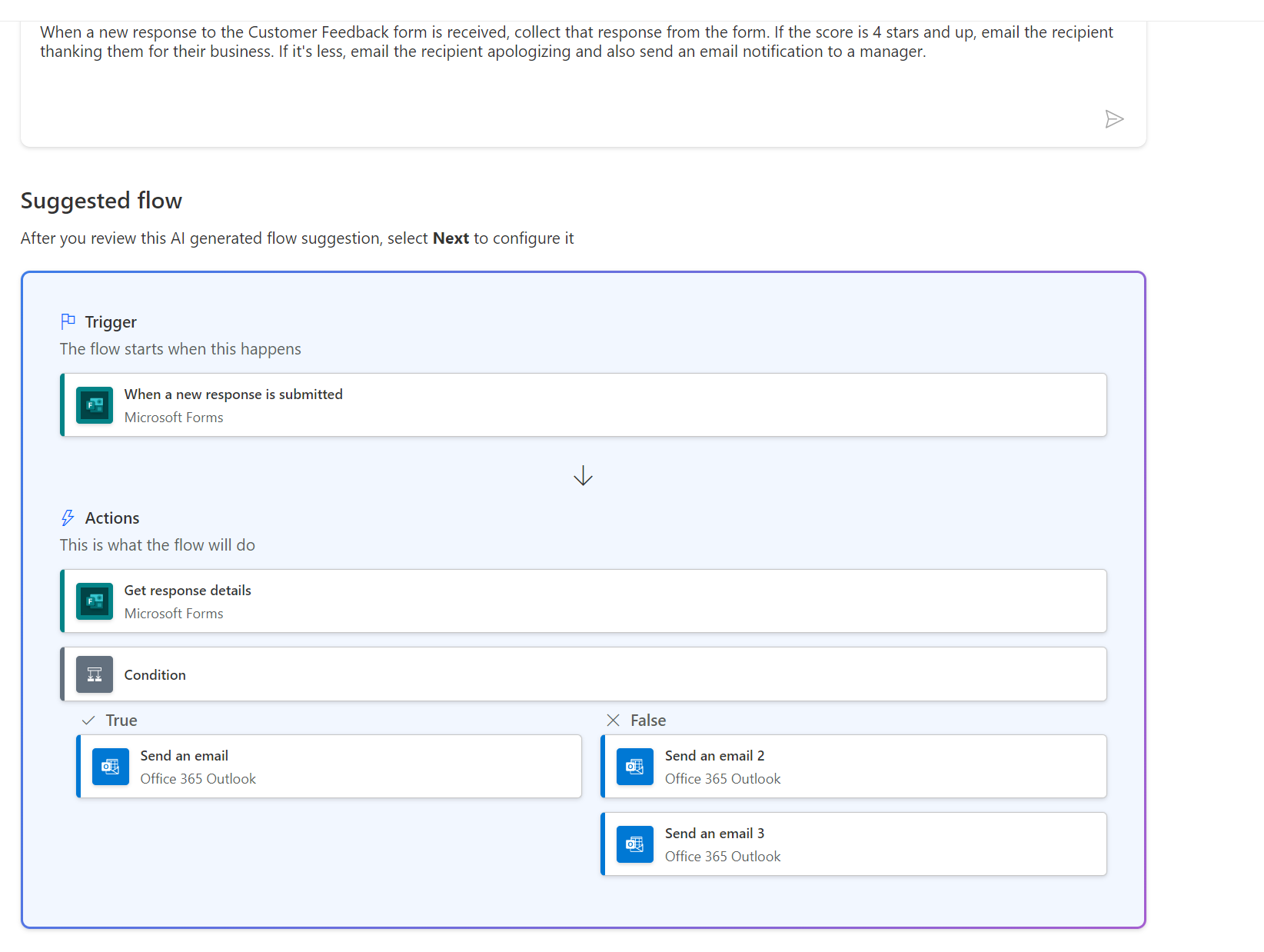Select the 'Get response details' action card
The height and width of the screenshot is (952, 1264).
pyautogui.click(x=584, y=601)
